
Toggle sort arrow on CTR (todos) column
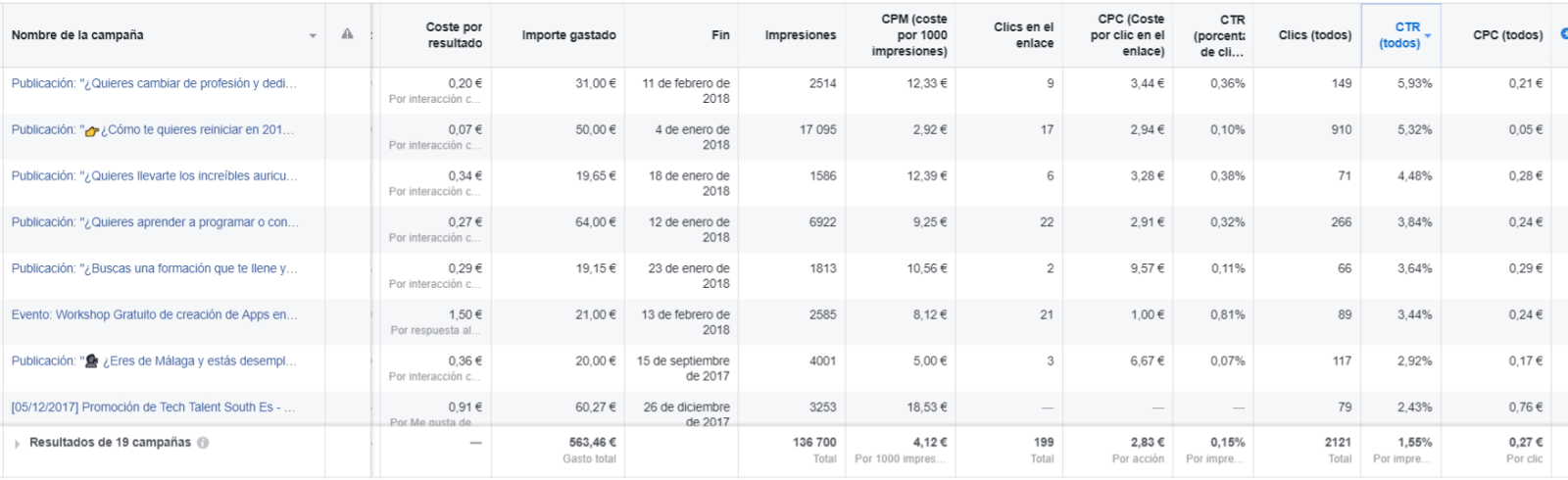pos(1428,36)
